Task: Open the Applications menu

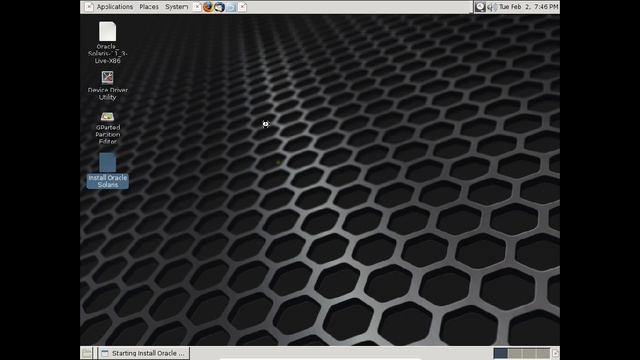Action: (x=115, y=7)
